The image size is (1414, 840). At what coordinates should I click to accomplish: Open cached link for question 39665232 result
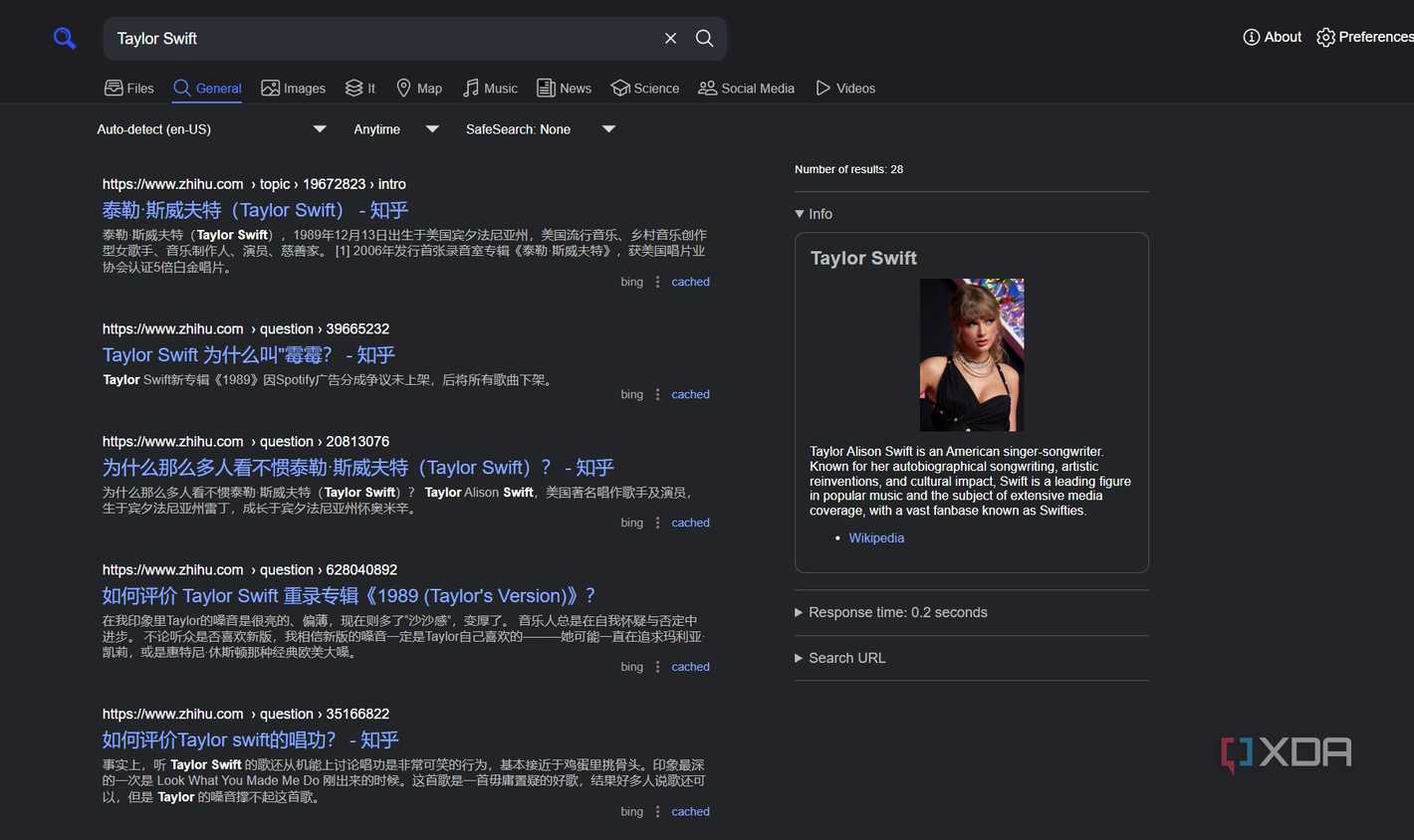pos(690,394)
